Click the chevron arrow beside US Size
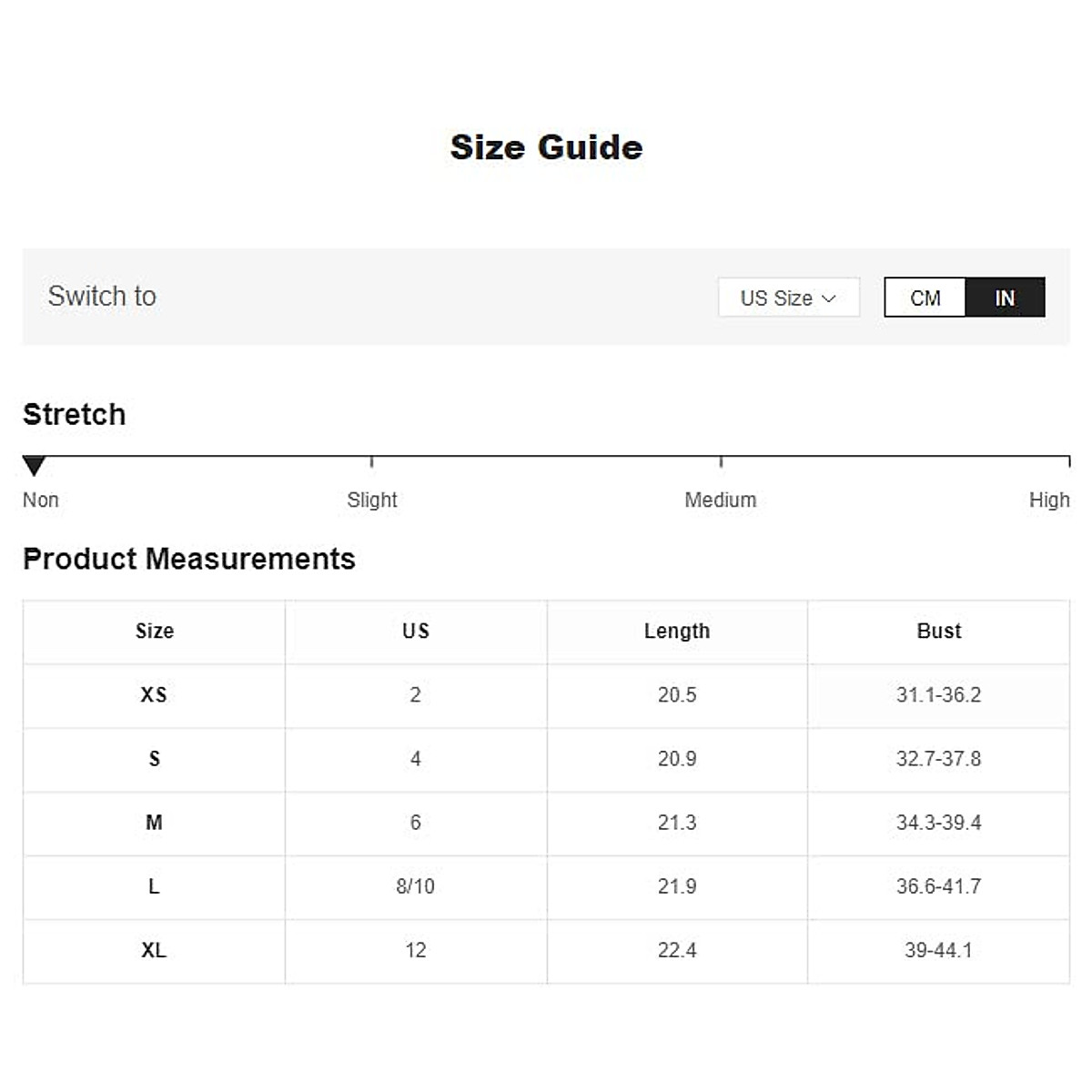 [829, 298]
